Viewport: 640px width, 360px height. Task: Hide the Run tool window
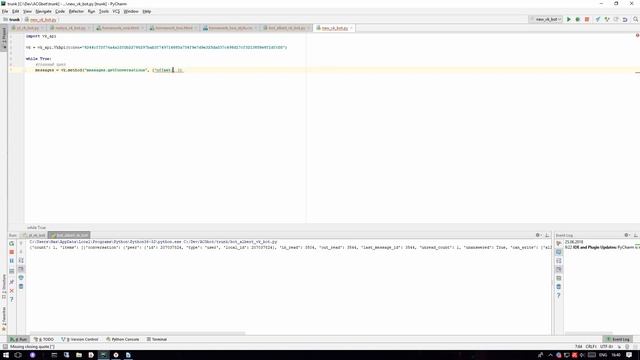pyautogui.click(x=547, y=235)
